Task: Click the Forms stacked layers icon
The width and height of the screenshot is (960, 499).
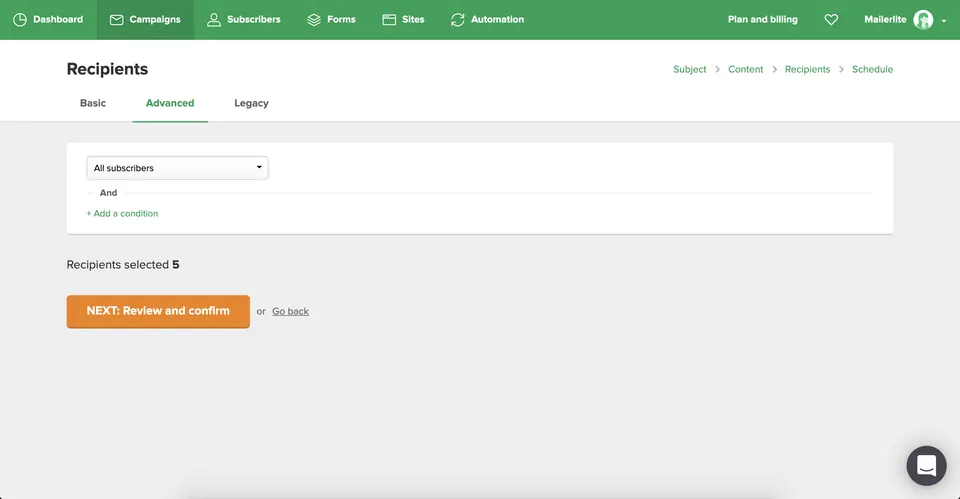Action: (x=314, y=20)
